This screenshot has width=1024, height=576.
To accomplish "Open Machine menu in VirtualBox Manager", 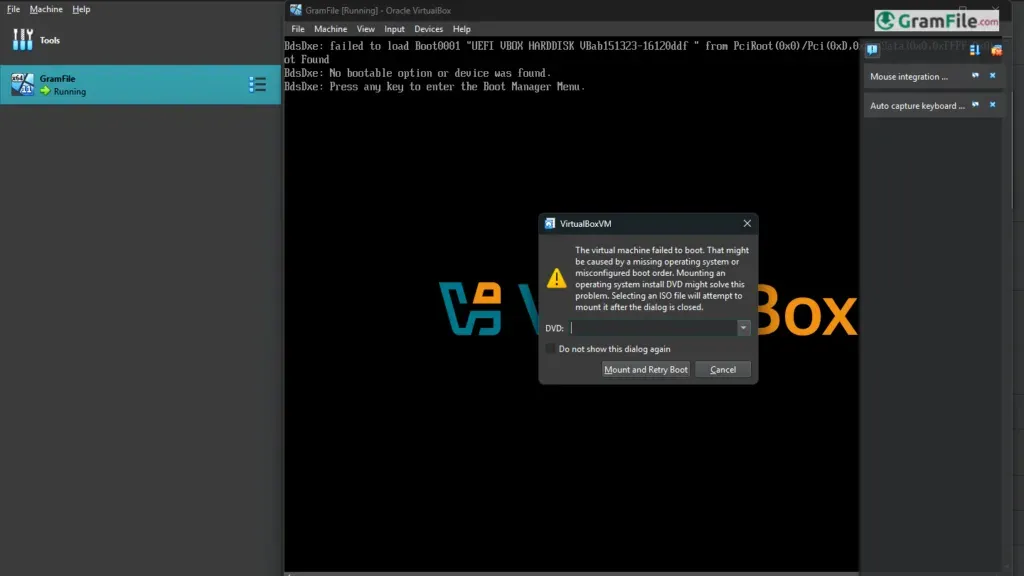I will point(46,9).
